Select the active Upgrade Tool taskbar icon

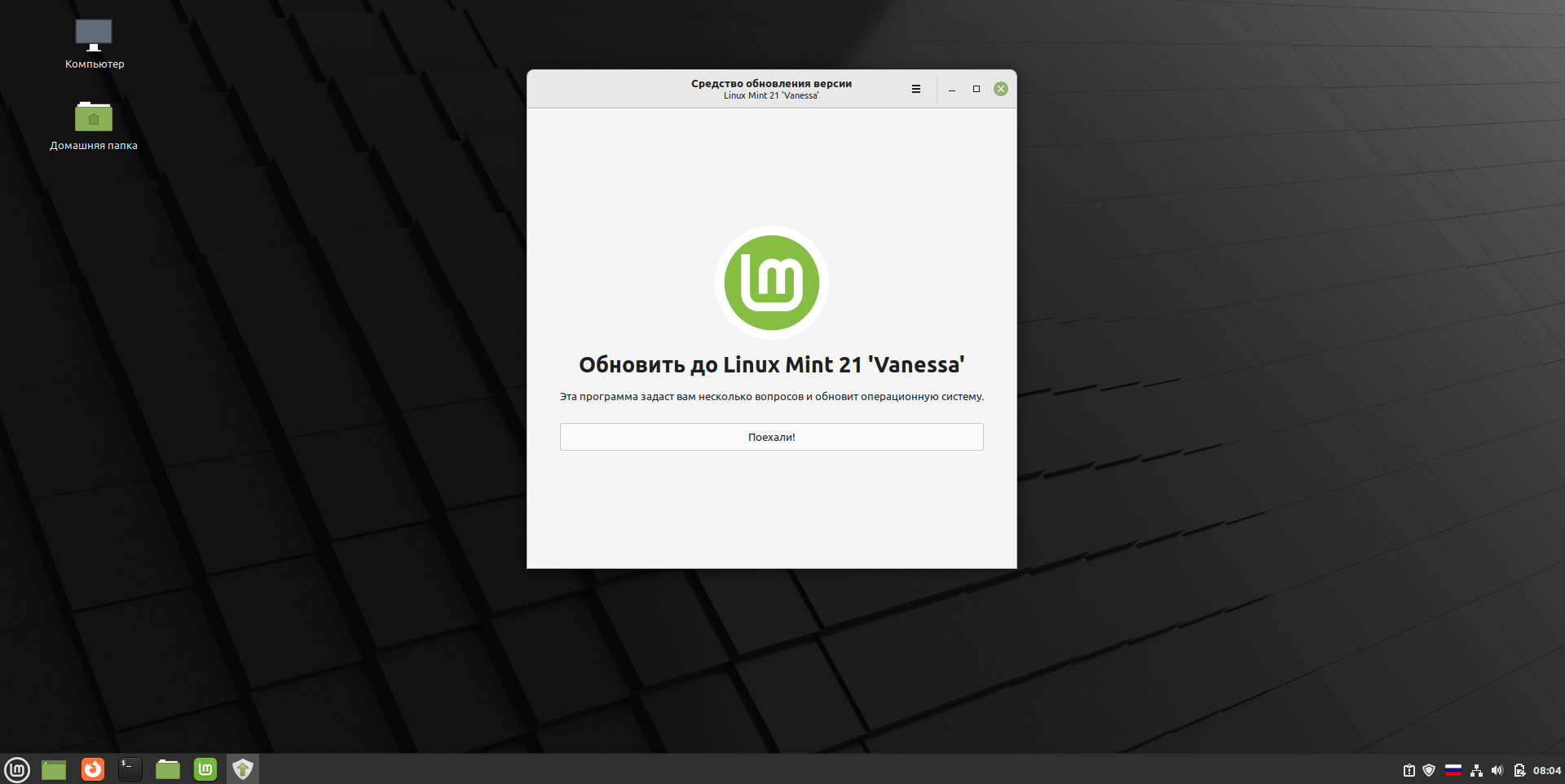tap(242, 769)
